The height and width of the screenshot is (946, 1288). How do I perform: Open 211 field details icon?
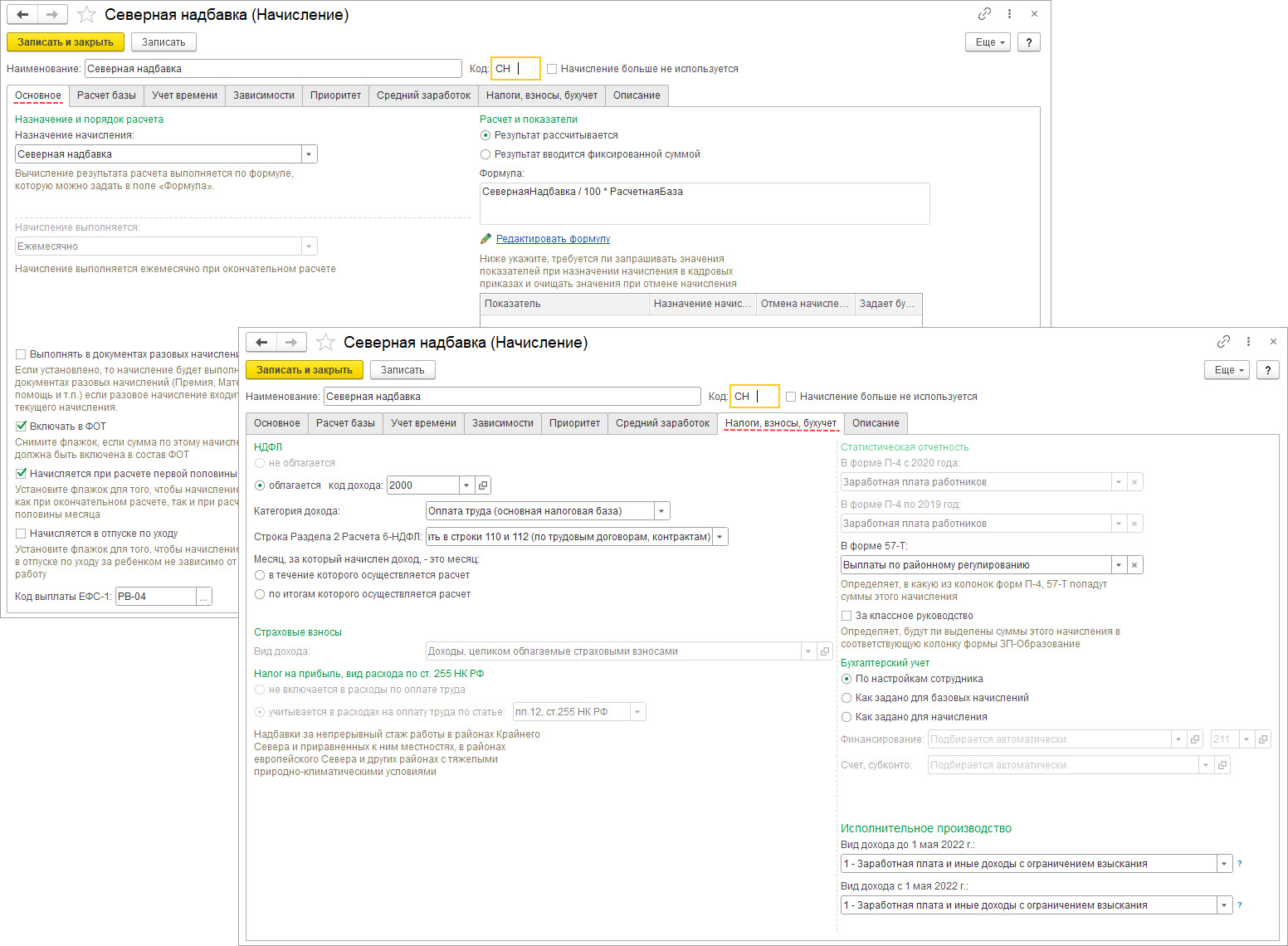[x=1262, y=739]
